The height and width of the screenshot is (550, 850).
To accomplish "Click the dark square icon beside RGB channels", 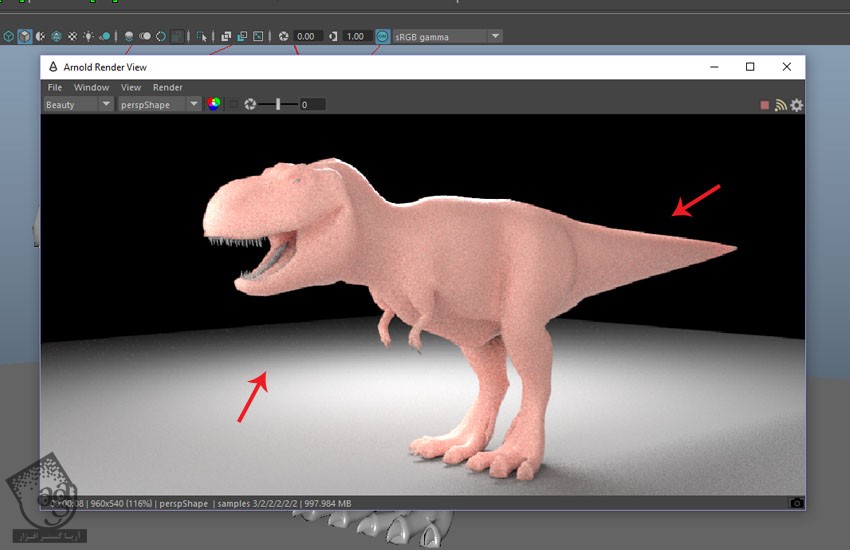I will 233,104.
